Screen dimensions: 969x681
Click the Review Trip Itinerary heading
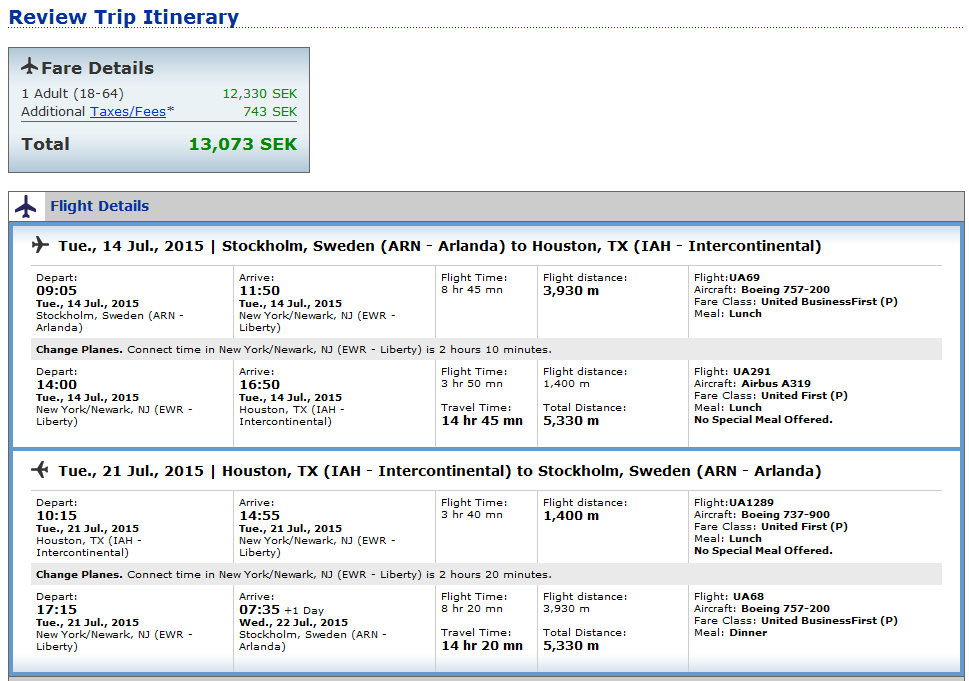(124, 17)
